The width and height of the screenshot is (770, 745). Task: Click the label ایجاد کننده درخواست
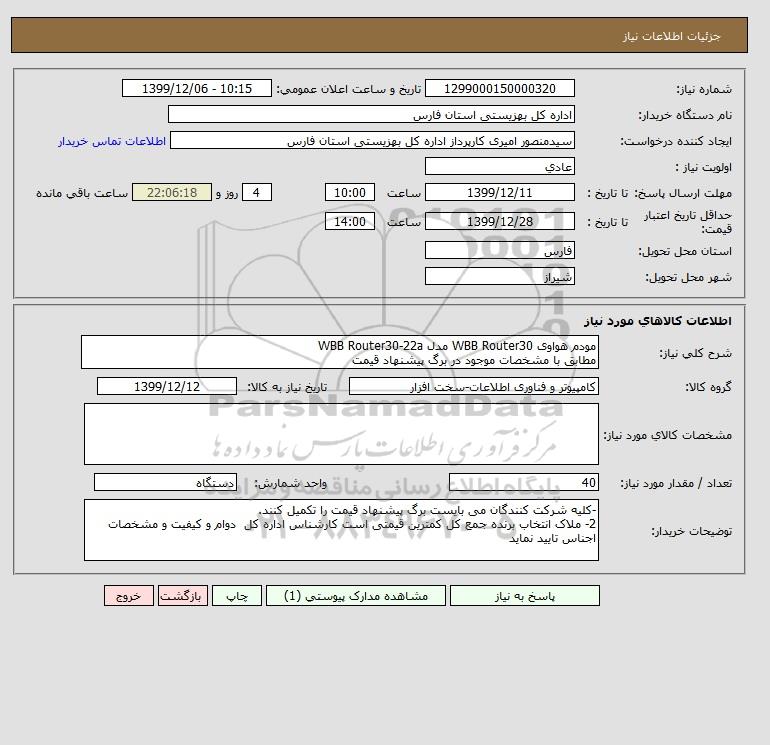coord(676,141)
